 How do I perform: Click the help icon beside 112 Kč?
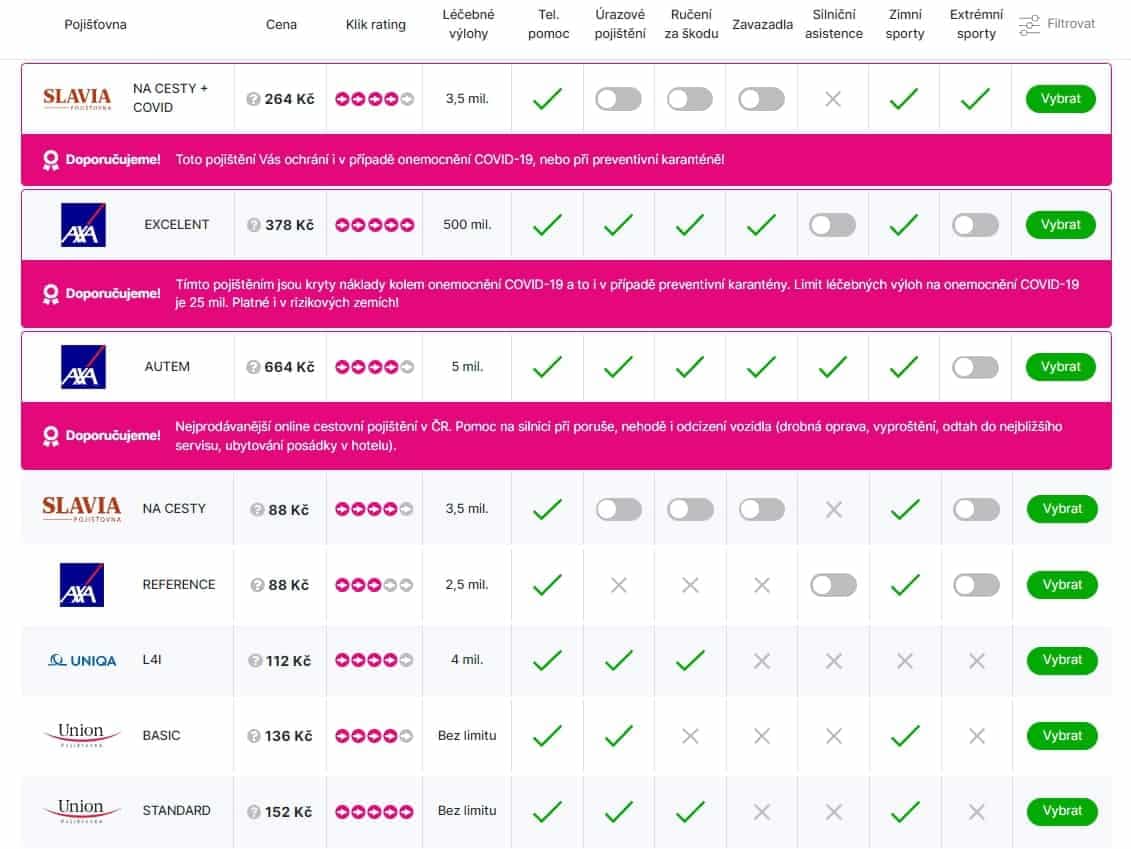click(255, 661)
